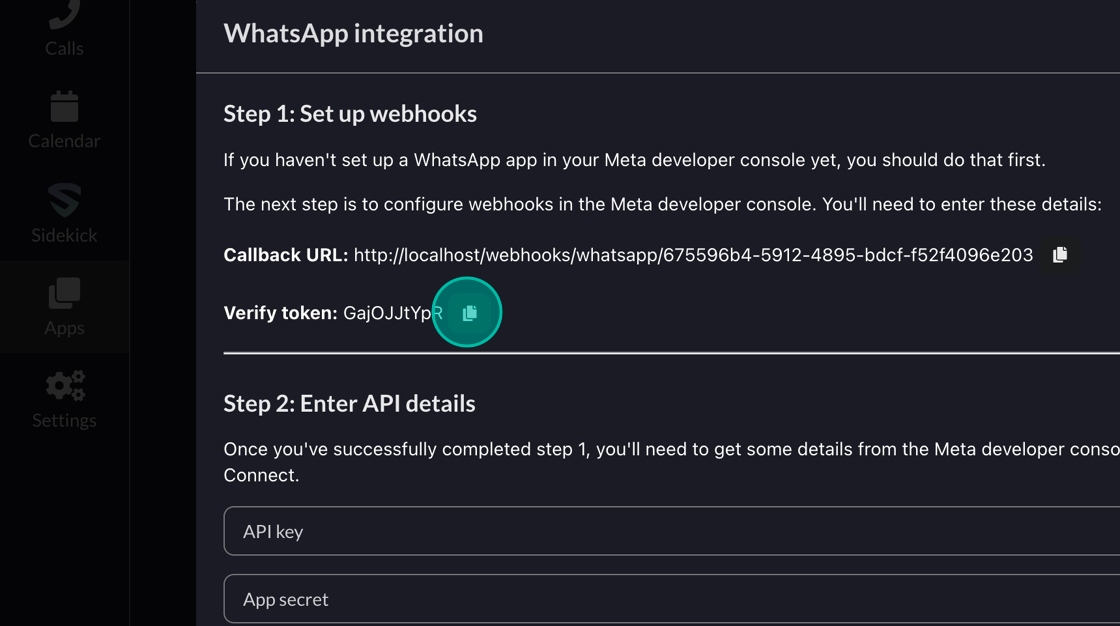The width and height of the screenshot is (1120, 626).
Task: Click the "Apps" sidebar label
Action: click(64, 328)
